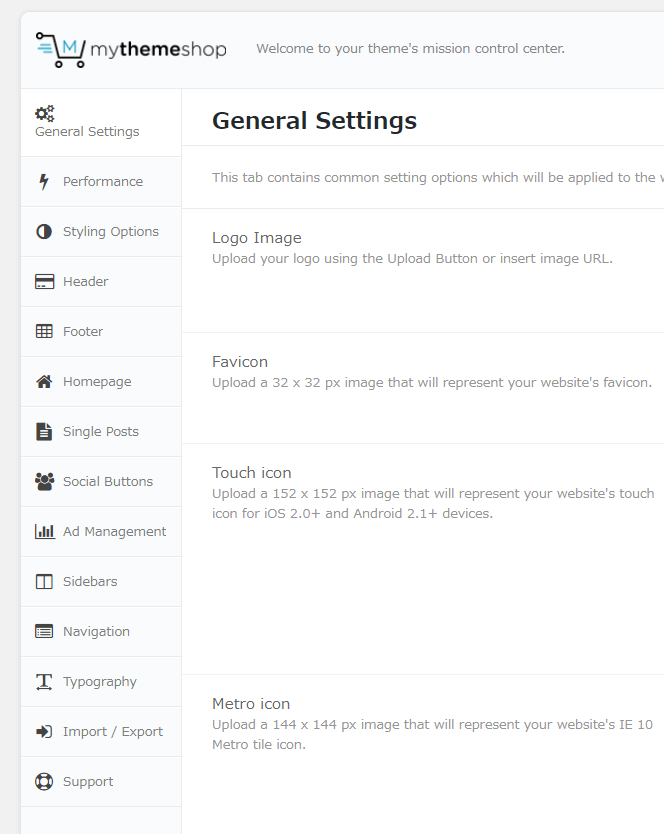Click the Favicon setting title

coord(240,362)
